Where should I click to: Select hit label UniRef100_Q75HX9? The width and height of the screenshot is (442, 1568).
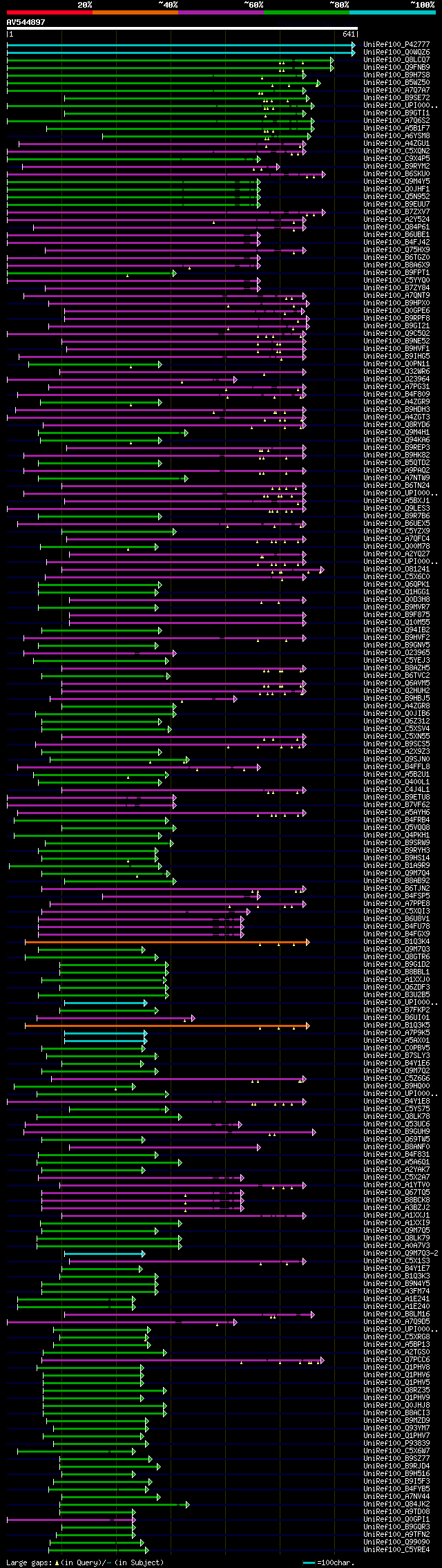coord(396,250)
